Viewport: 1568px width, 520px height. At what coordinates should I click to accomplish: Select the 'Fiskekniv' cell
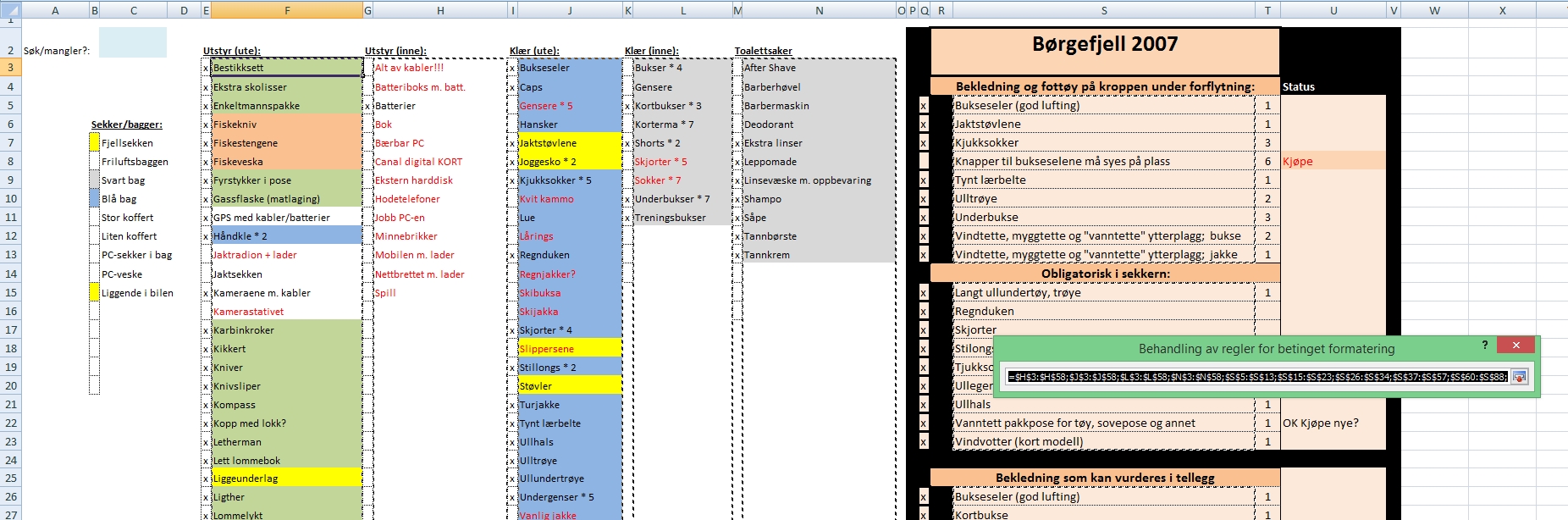click(287, 124)
